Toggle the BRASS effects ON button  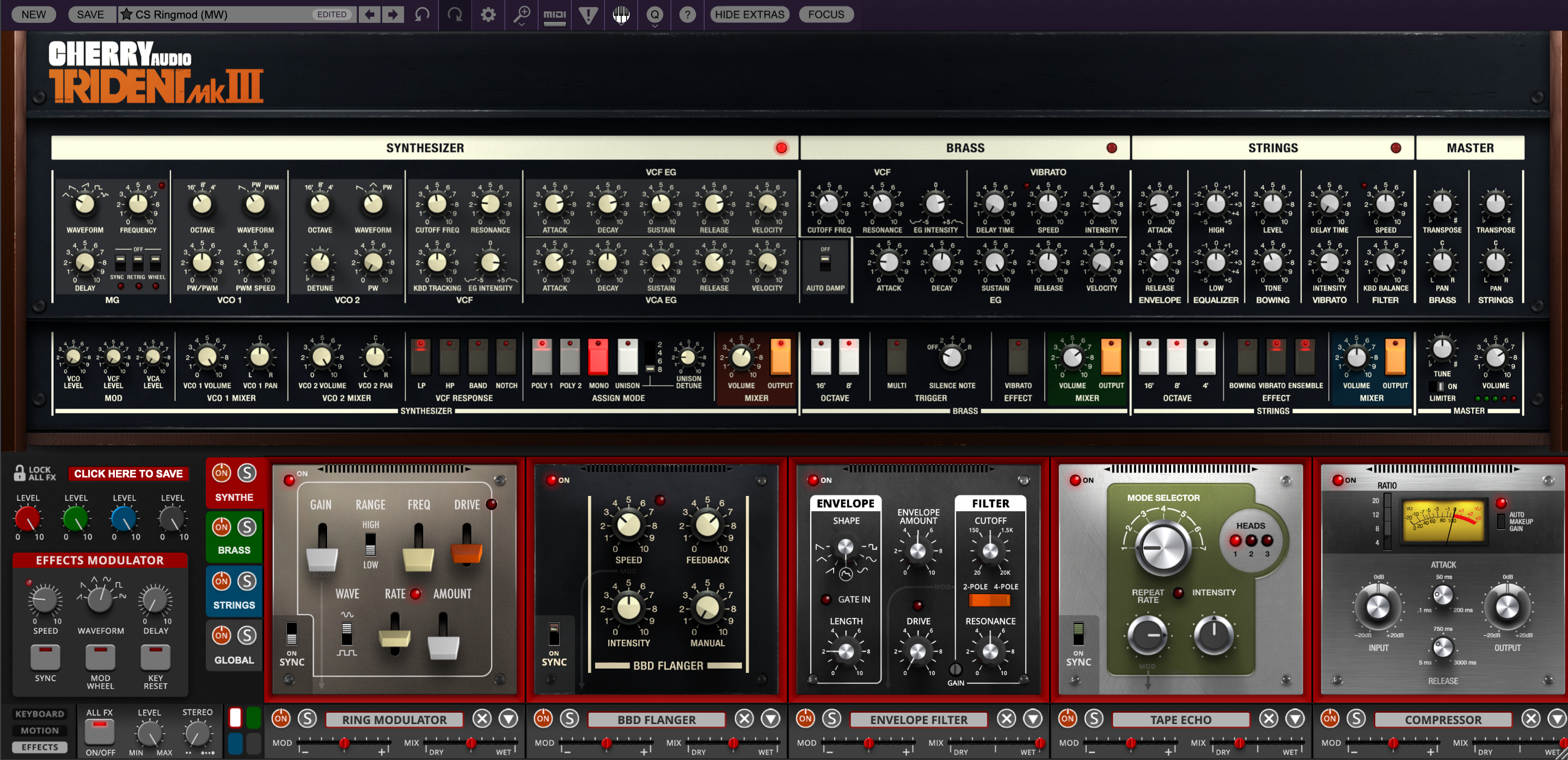point(222,527)
